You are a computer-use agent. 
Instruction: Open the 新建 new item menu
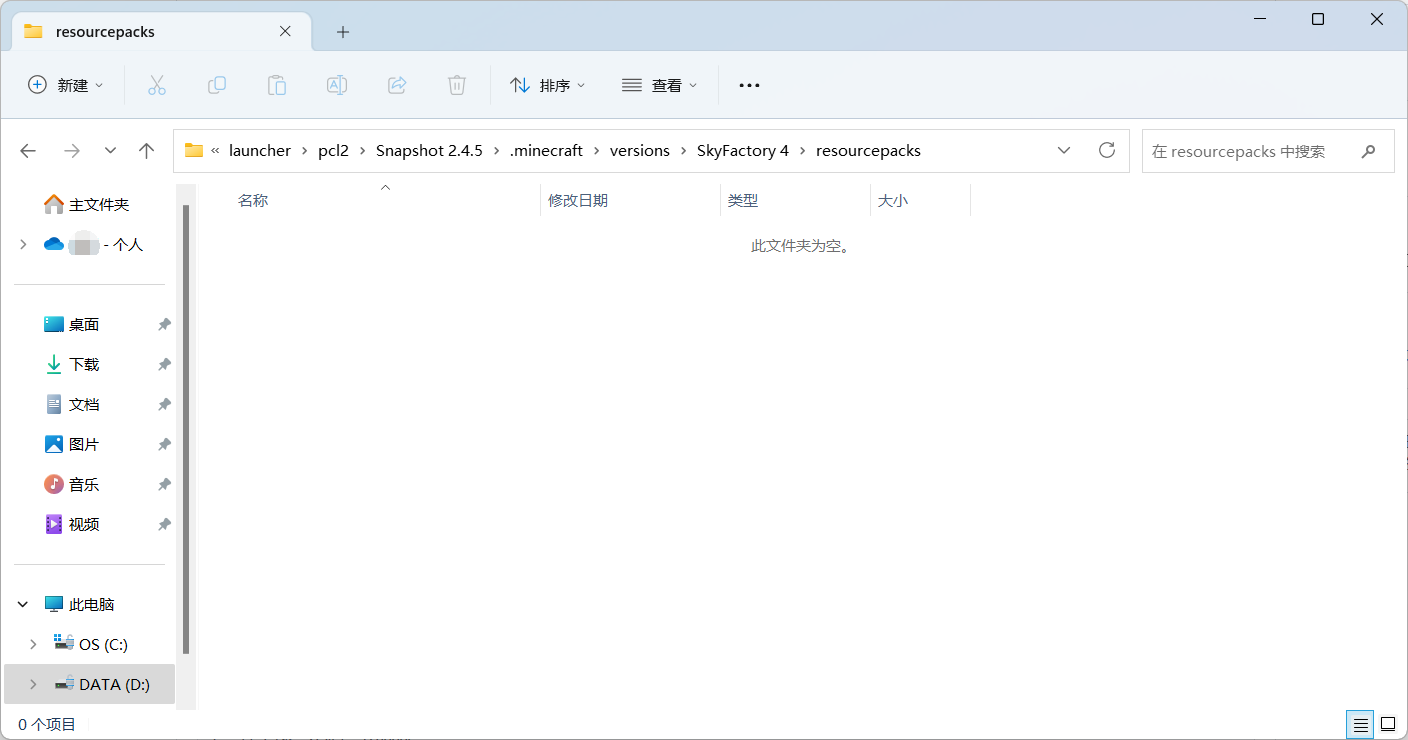[66, 85]
